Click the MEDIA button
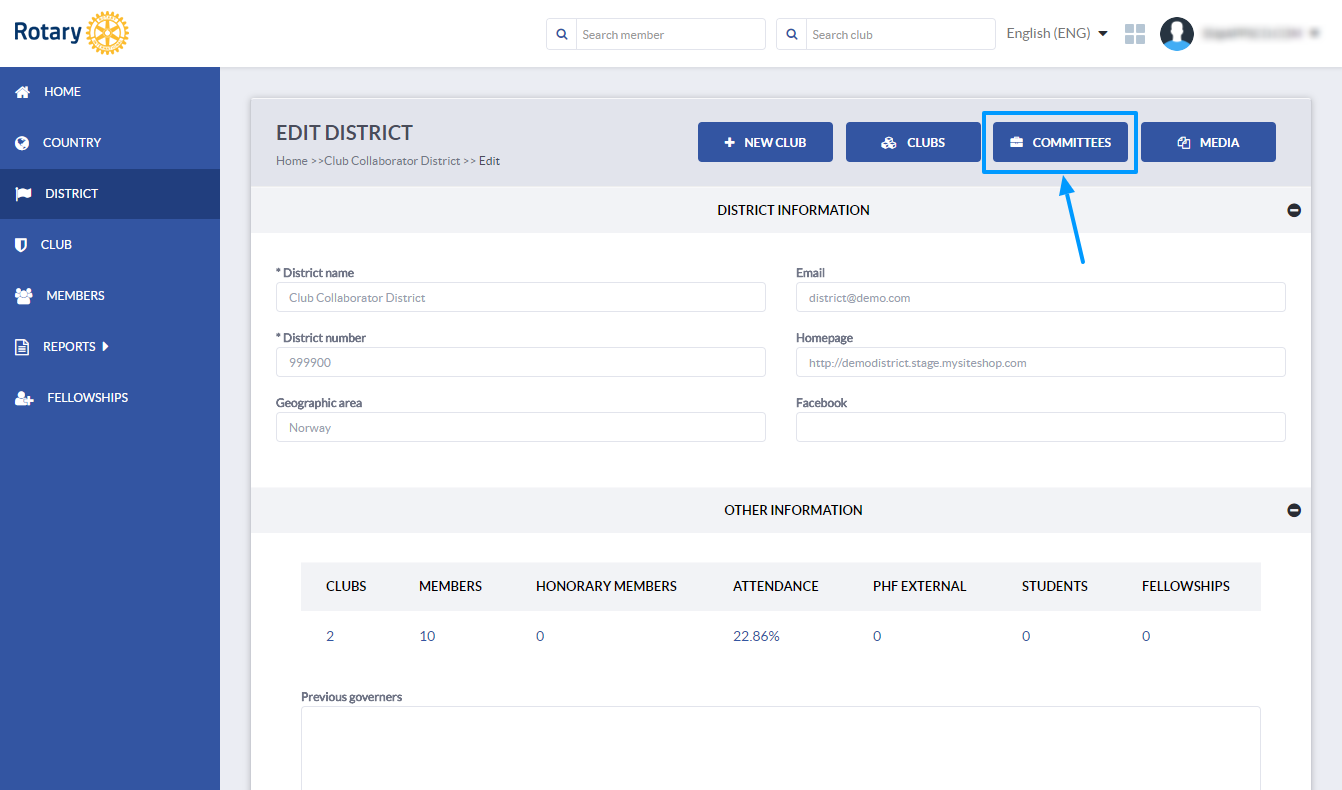This screenshot has width=1342, height=790. (1208, 142)
